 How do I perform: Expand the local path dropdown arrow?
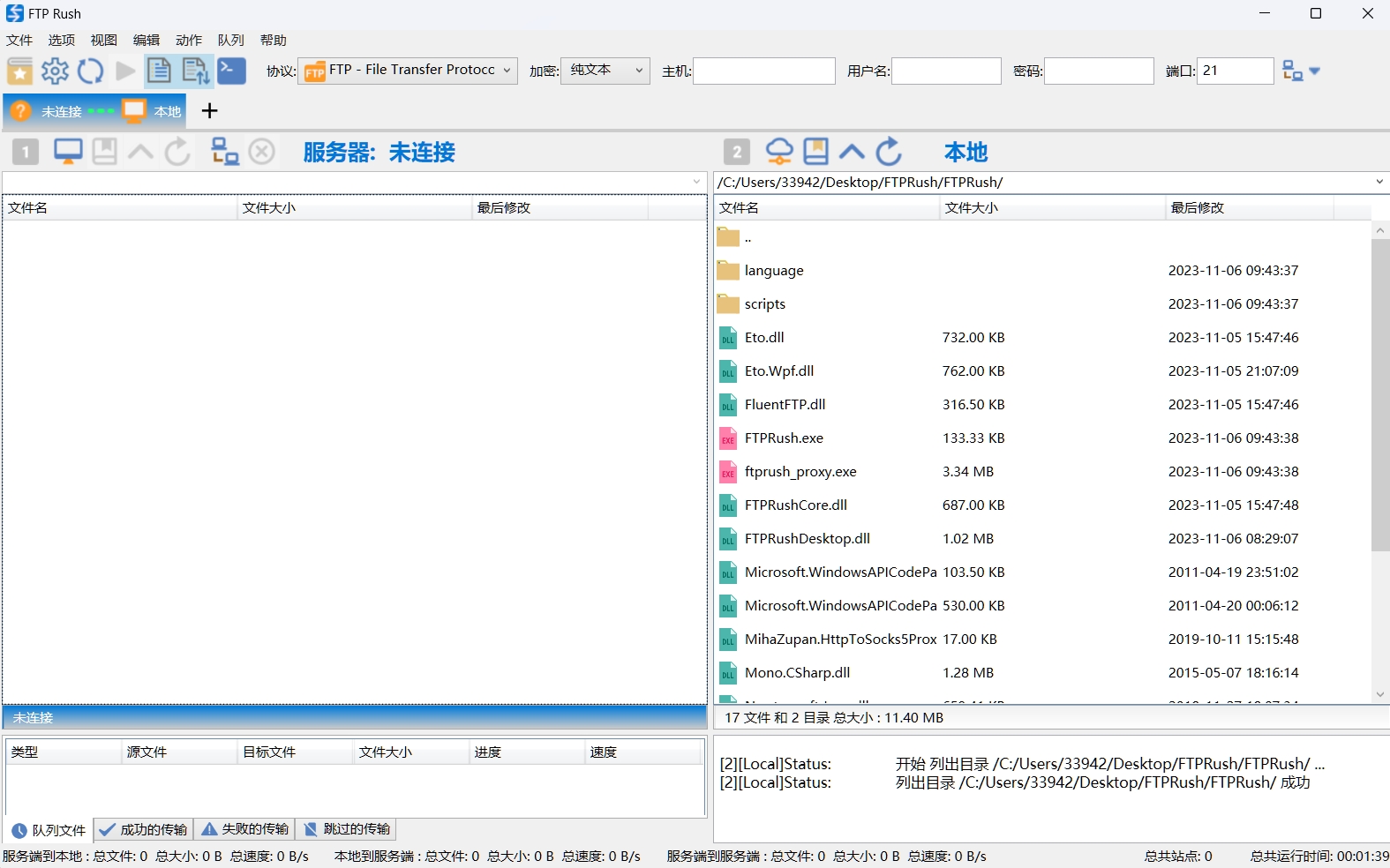pos(1379,183)
